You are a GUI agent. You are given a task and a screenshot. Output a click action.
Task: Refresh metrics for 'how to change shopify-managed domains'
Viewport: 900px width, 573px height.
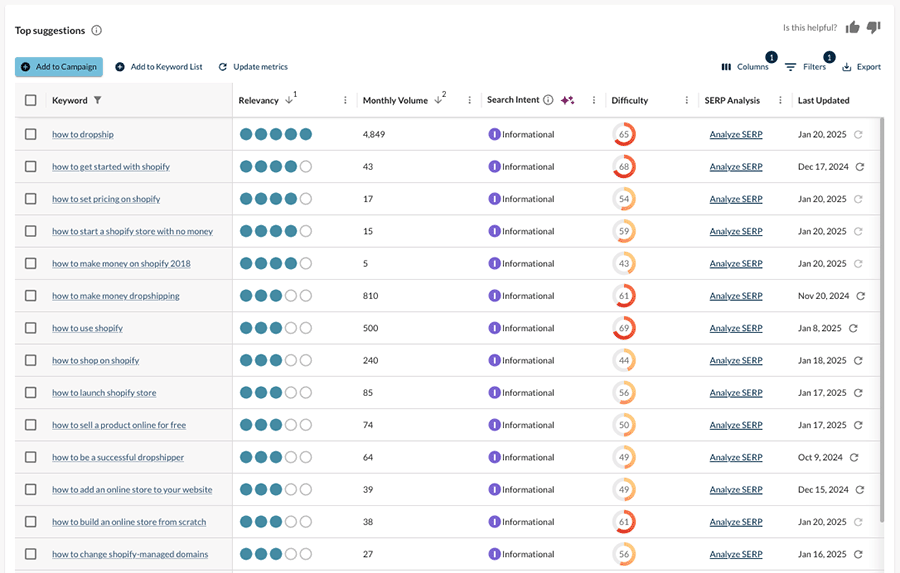[x=858, y=554]
